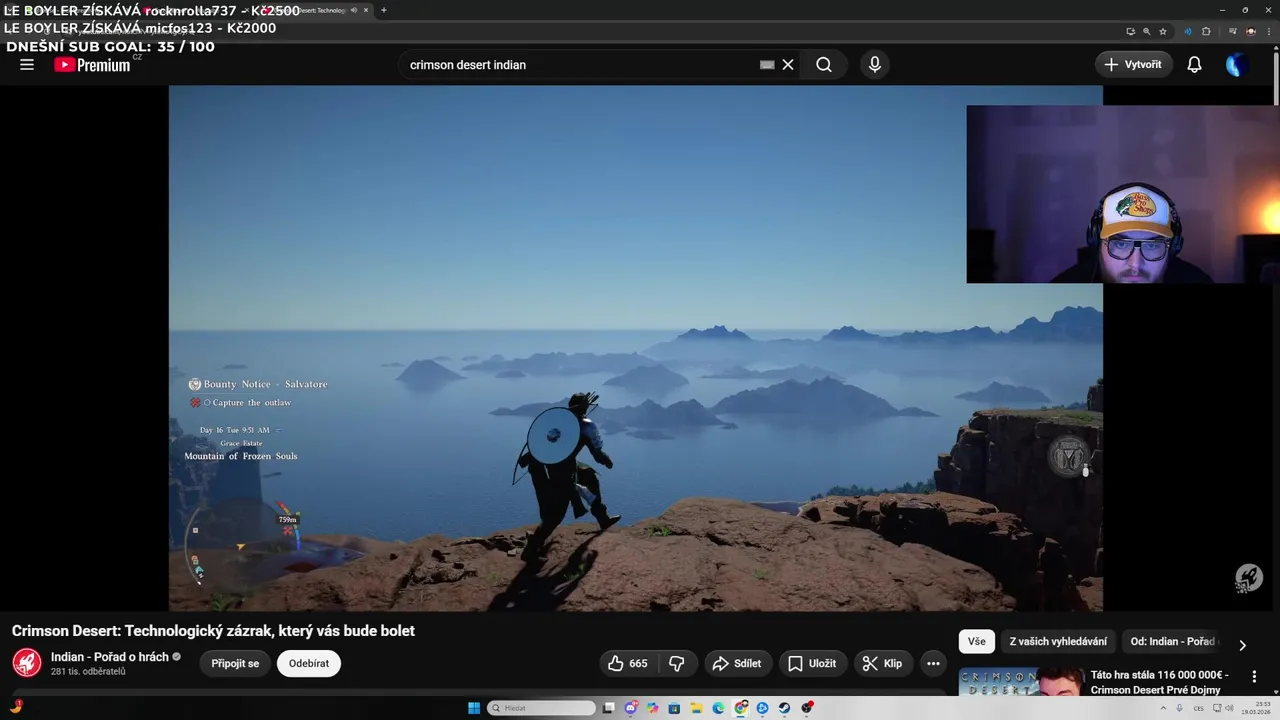Select the Od: Indian chip
Image resolution: width=1280 pixels, height=720 pixels.
point(1172,642)
